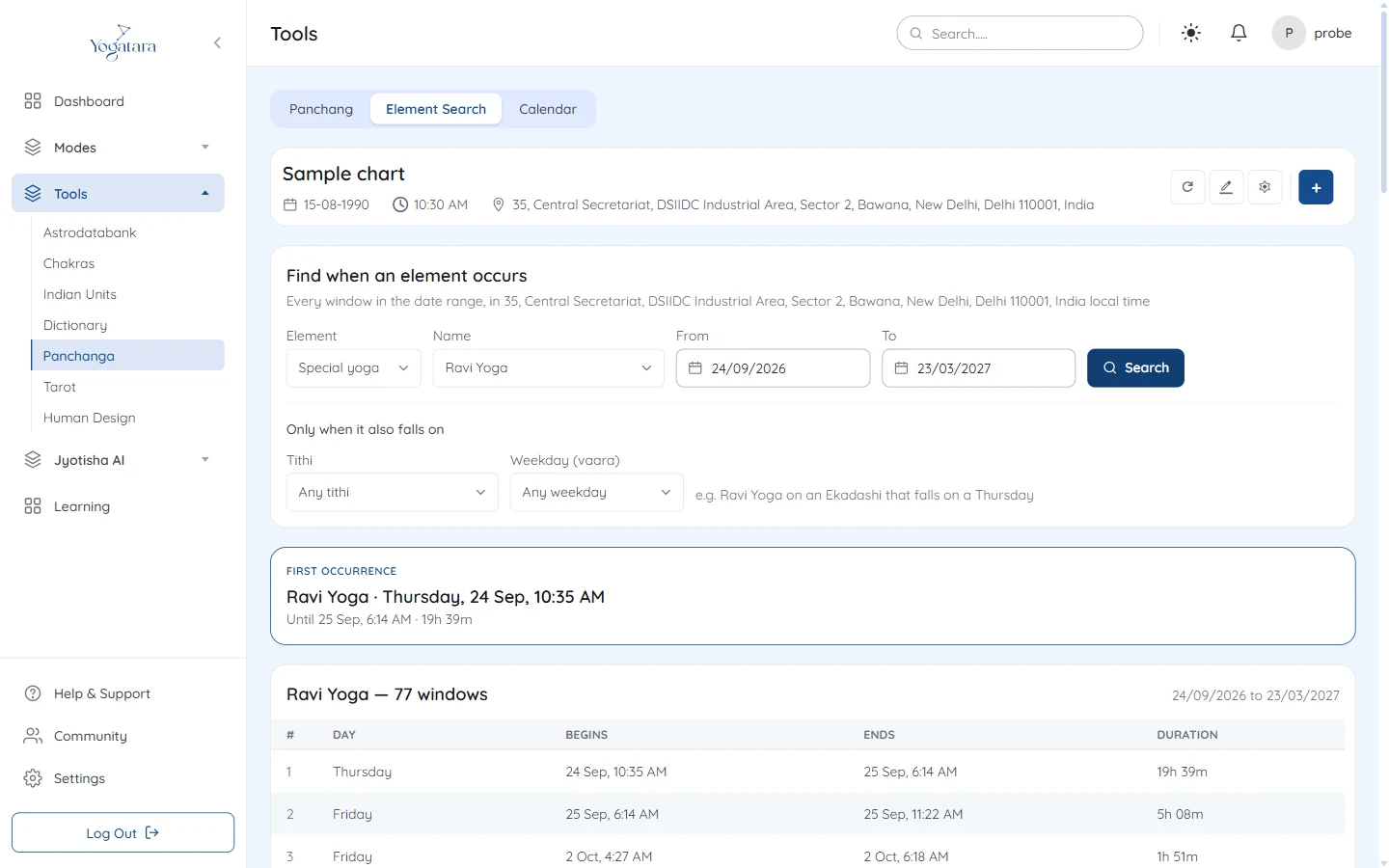Click the To date field 23/03/2027
1389x868 pixels.
pos(978,368)
